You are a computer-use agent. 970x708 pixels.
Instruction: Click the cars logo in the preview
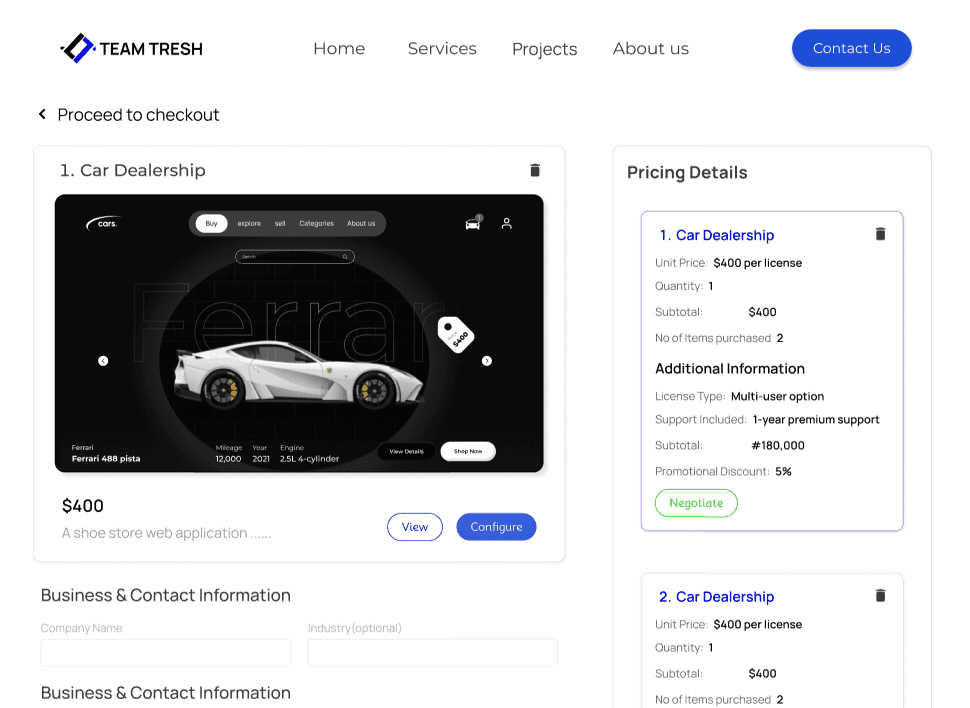[102, 223]
